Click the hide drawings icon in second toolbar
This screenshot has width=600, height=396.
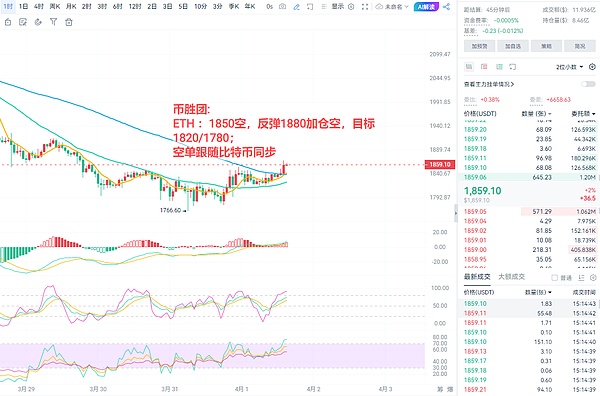click(38, 22)
